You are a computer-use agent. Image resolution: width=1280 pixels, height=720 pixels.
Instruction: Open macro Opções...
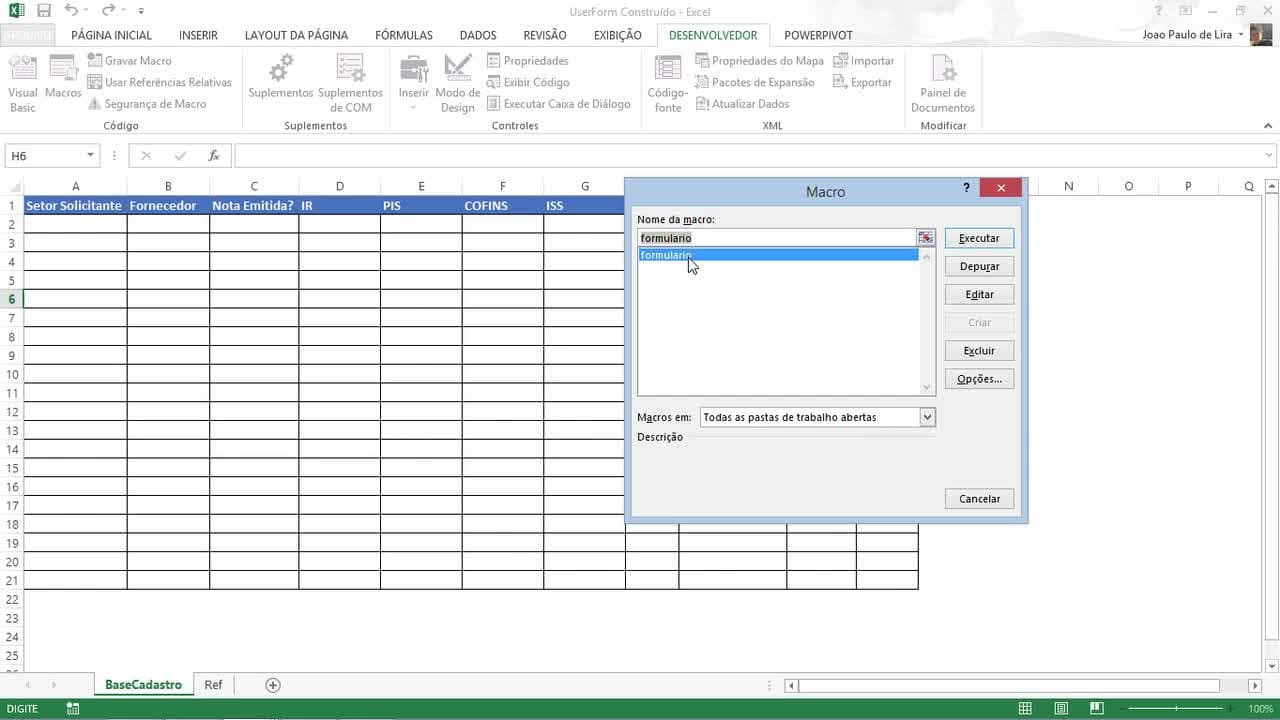979,378
